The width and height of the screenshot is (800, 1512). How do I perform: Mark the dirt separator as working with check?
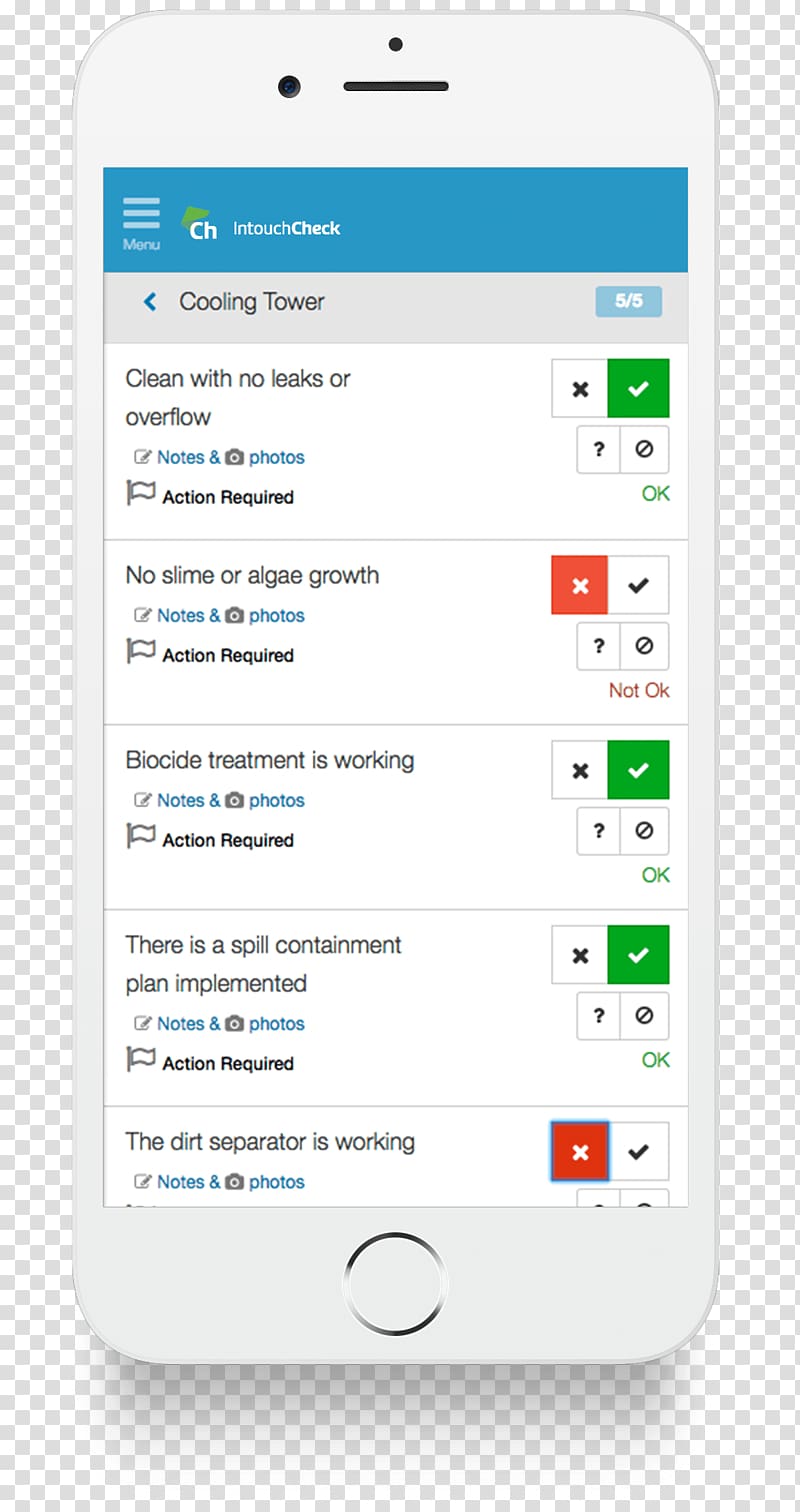click(x=638, y=1151)
